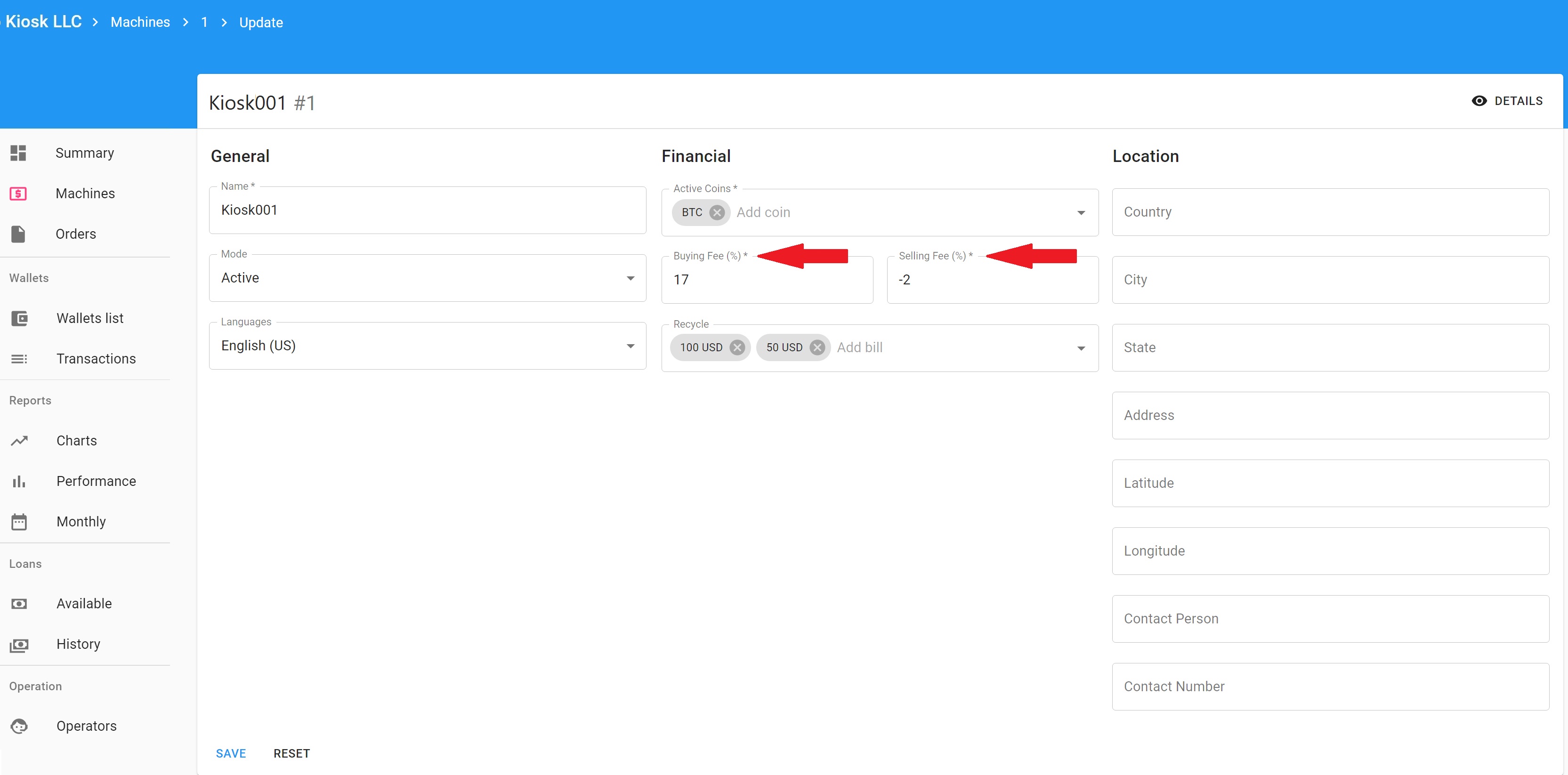Remove the 50 USD recycle chip

point(817,347)
